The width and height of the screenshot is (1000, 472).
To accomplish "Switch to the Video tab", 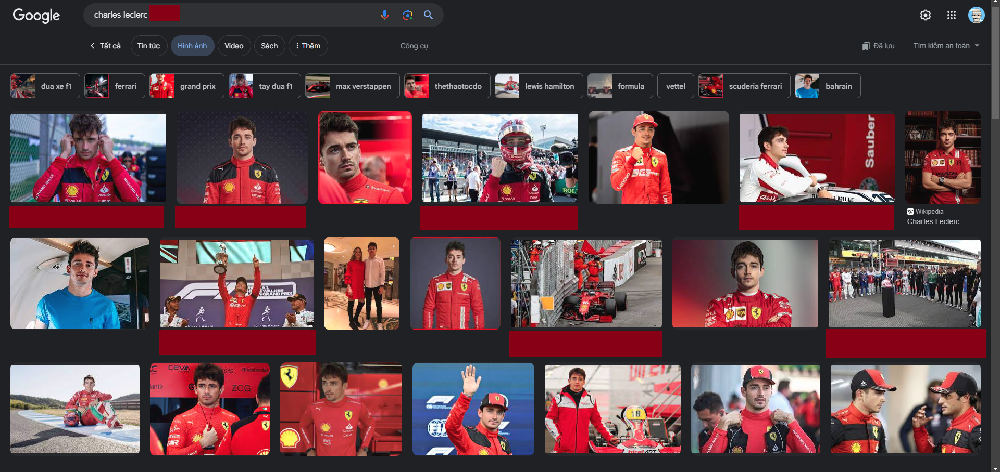I will pos(234,46).
